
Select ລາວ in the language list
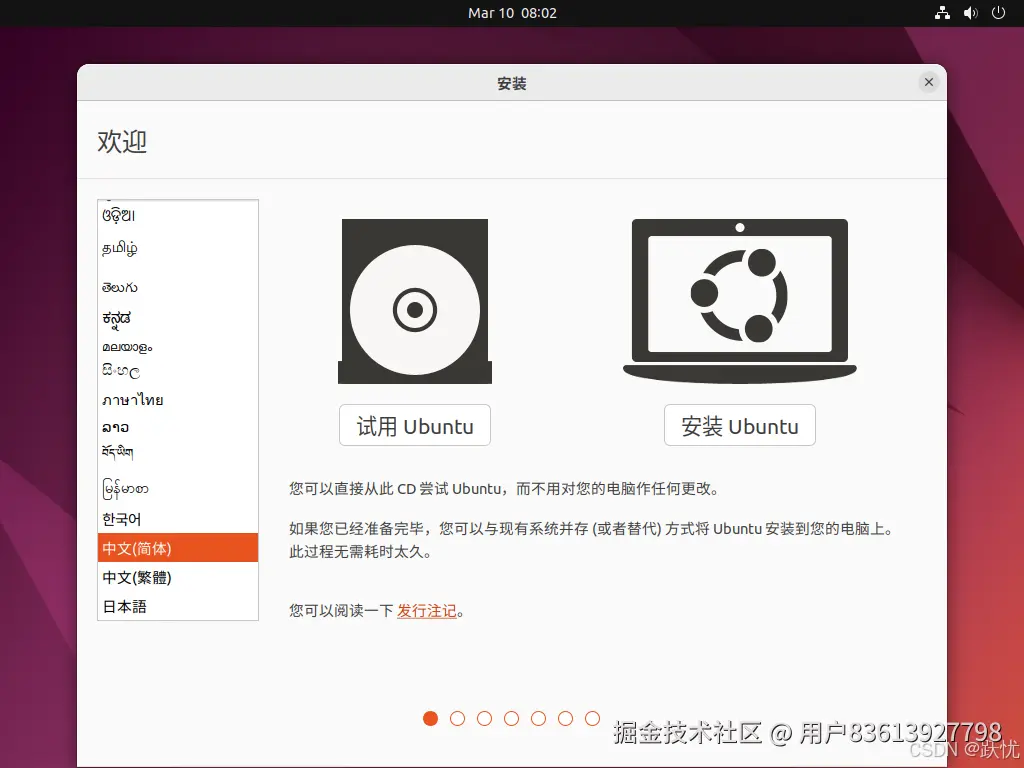pos(178,427)
